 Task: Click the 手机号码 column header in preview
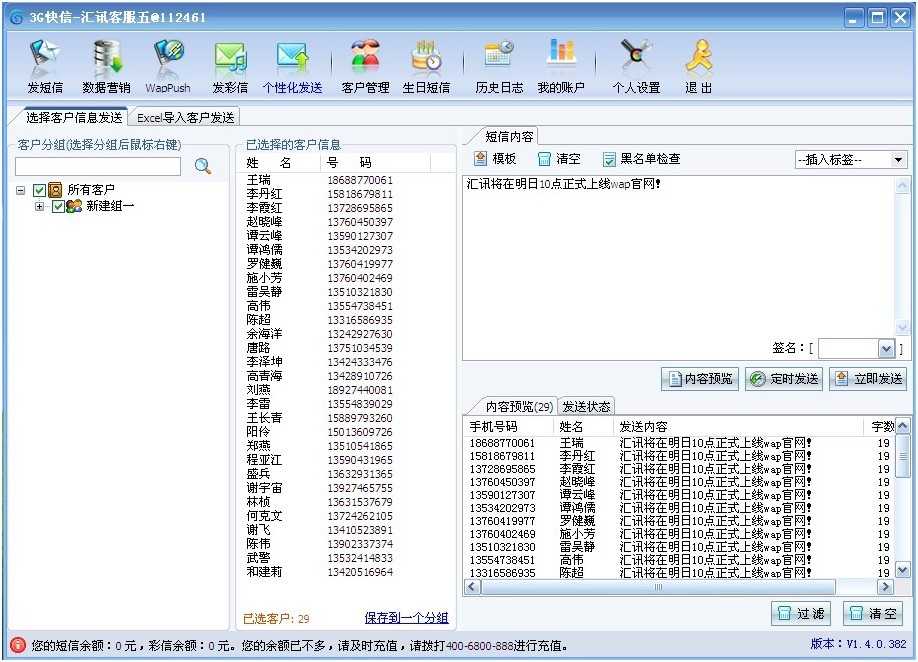coord(509,427)
